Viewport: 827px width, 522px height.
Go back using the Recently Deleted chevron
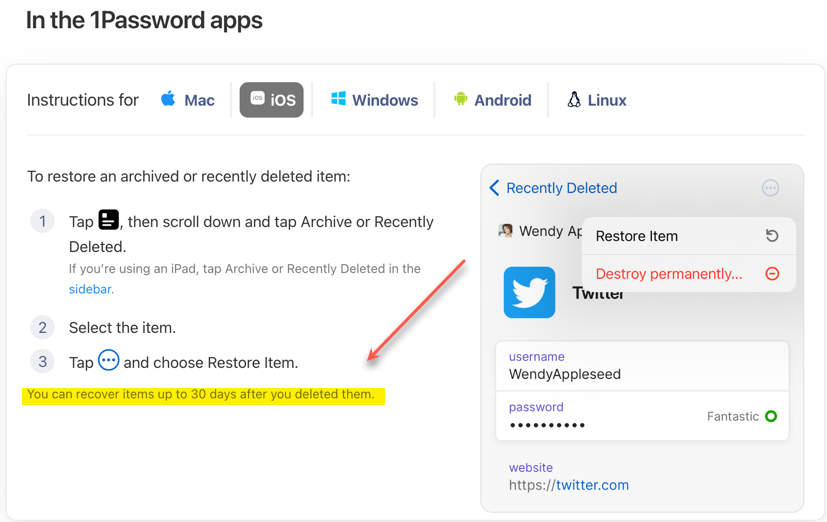(494, 188)
